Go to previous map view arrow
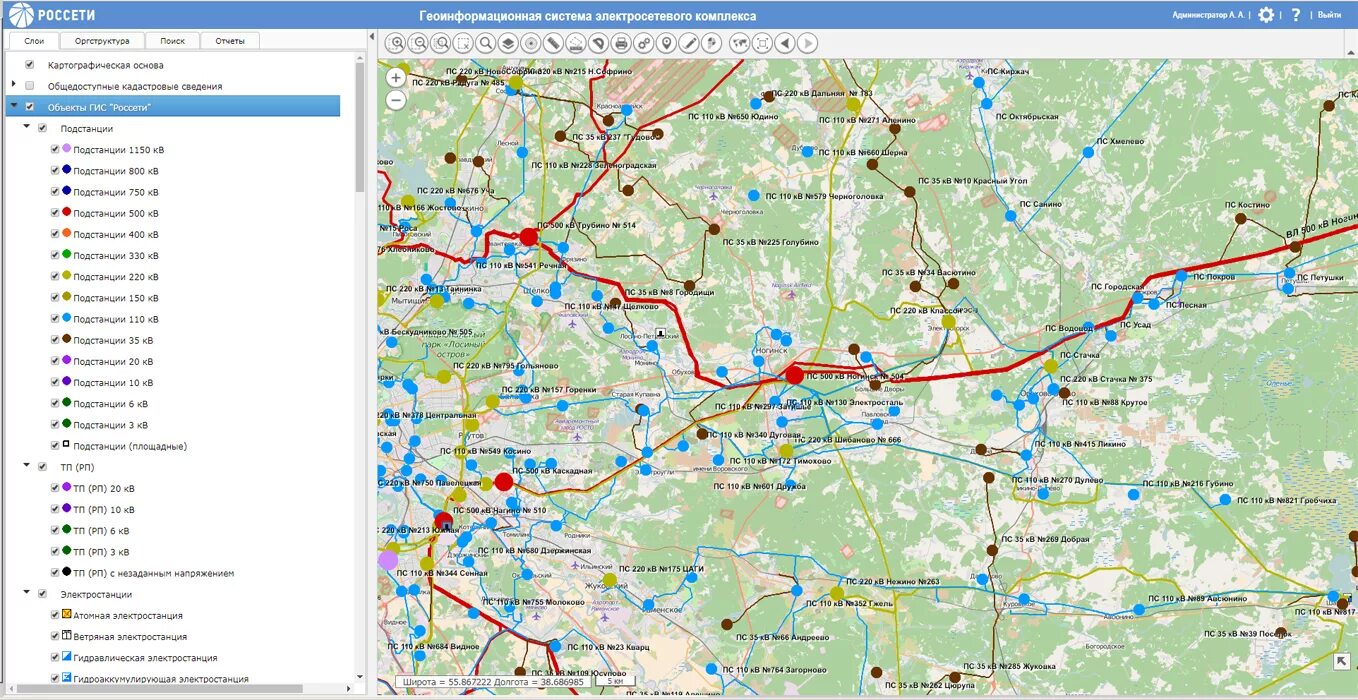 point(785,43)
